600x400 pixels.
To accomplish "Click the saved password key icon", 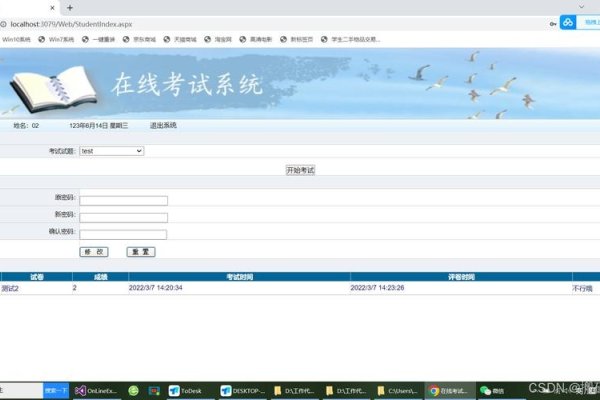I will tap(553, 24).
